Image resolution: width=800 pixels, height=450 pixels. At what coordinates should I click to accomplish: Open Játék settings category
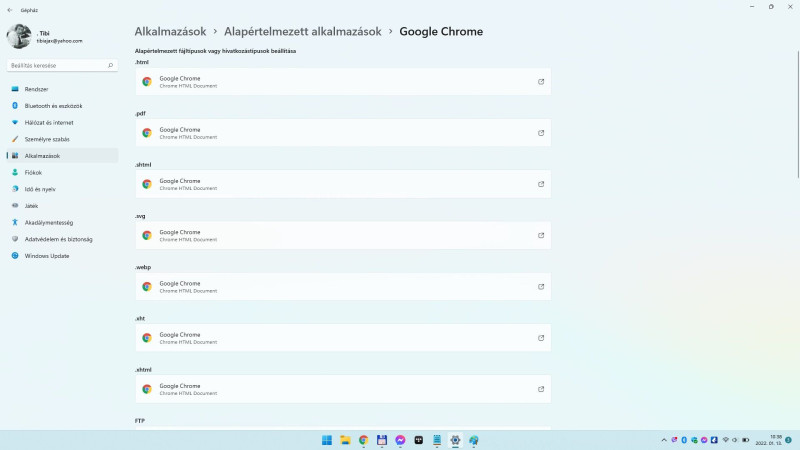[62, 206]
